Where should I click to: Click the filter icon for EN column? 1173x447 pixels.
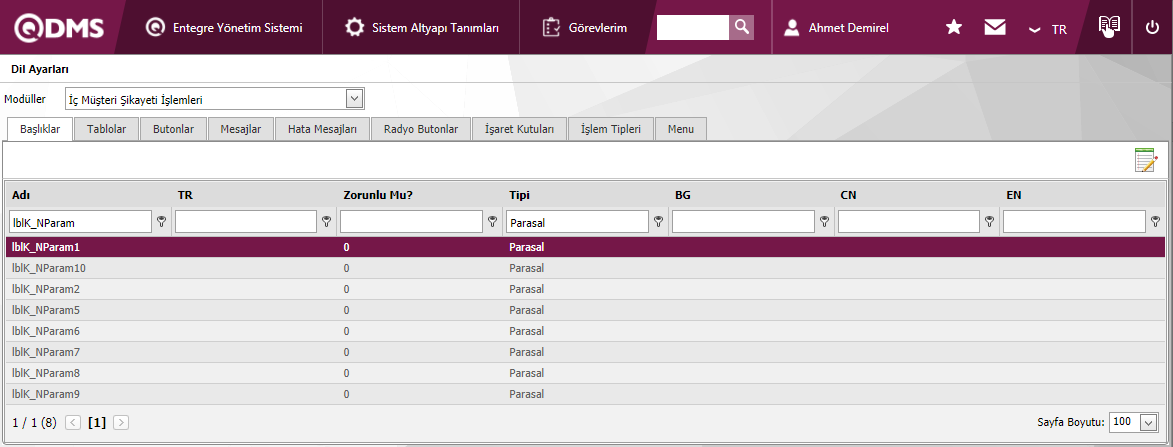point(1156,222)
